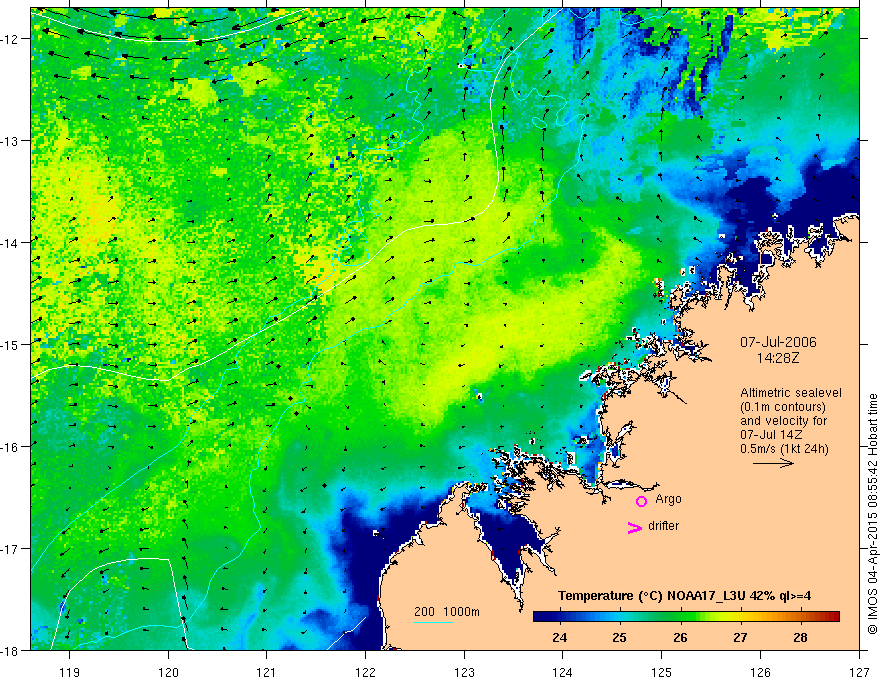This screenshot has width=880, height=680.
Task: Click the red end of the colorbar
Action: (834, 616)
